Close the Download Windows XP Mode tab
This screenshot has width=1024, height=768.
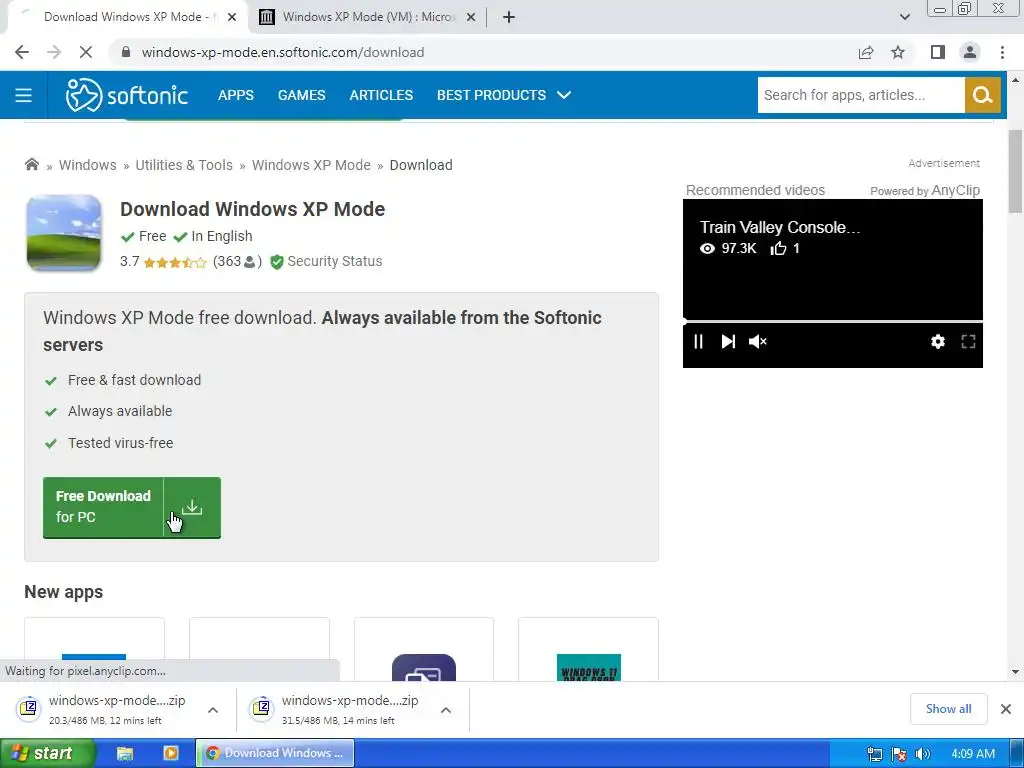click(232, 17)
